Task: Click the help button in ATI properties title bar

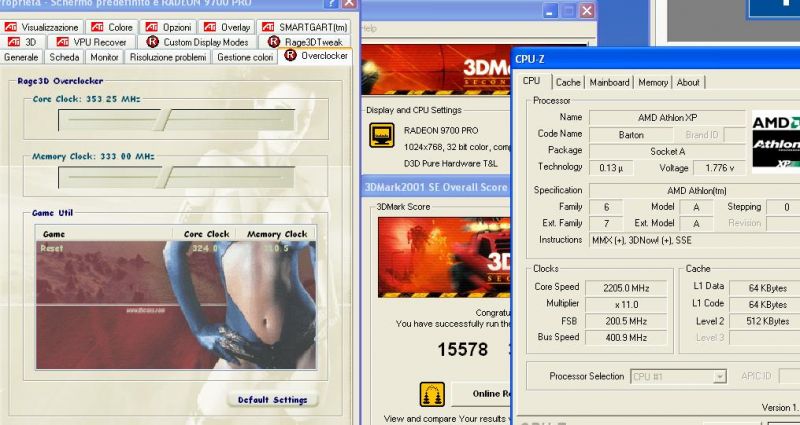Action: [x=331, y=3]
